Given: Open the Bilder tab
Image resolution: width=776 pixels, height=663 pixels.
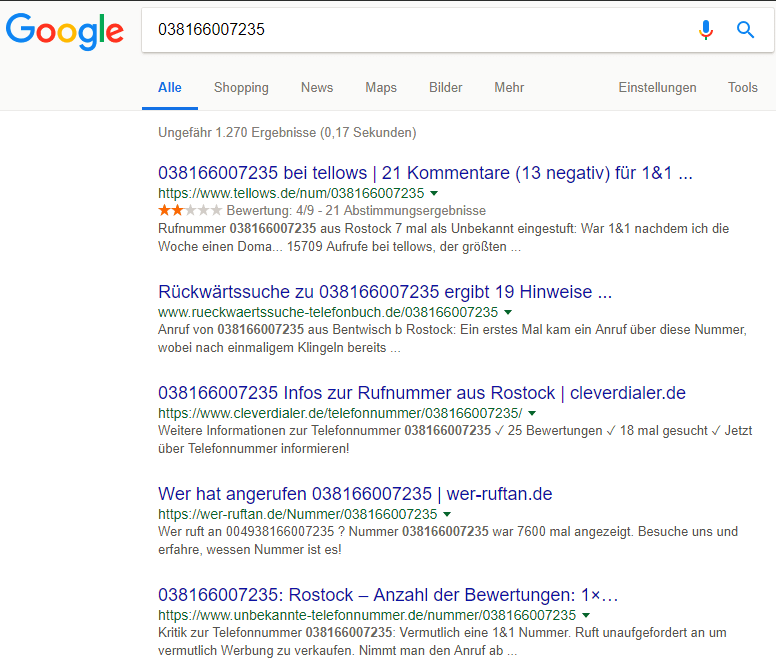Looking at the screenshot, I should (x=445, y=88).
